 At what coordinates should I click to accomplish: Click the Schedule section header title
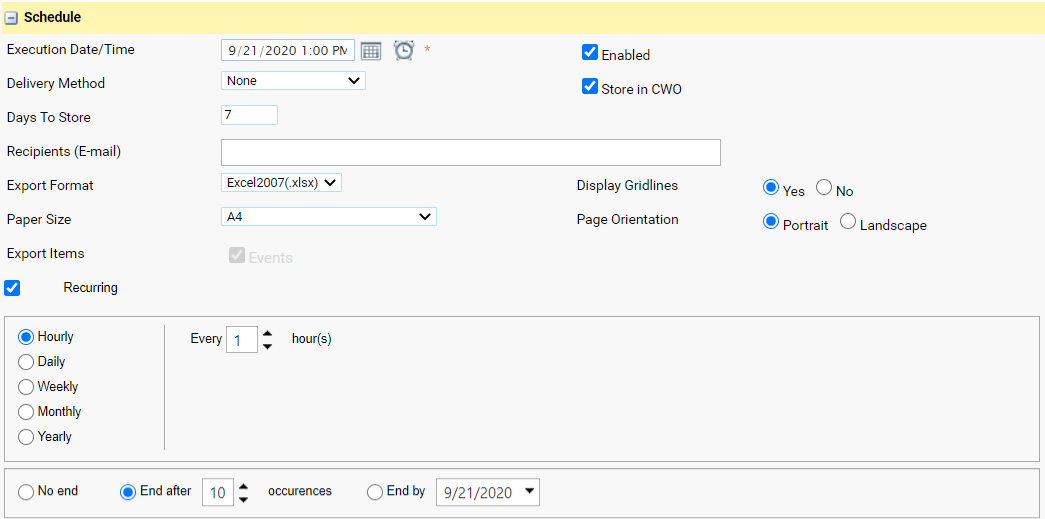[53, 18]
